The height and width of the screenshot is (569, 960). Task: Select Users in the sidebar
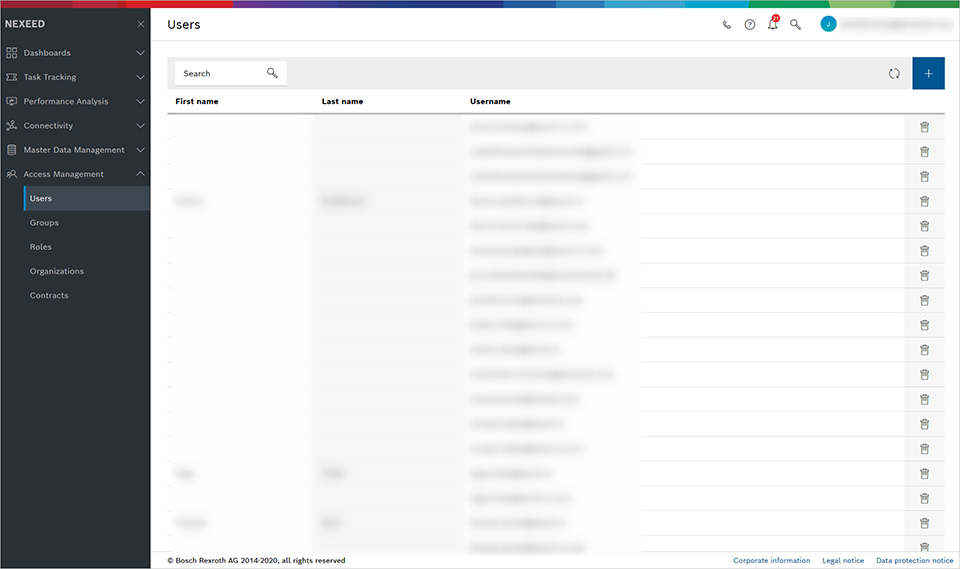pos(87,198)
